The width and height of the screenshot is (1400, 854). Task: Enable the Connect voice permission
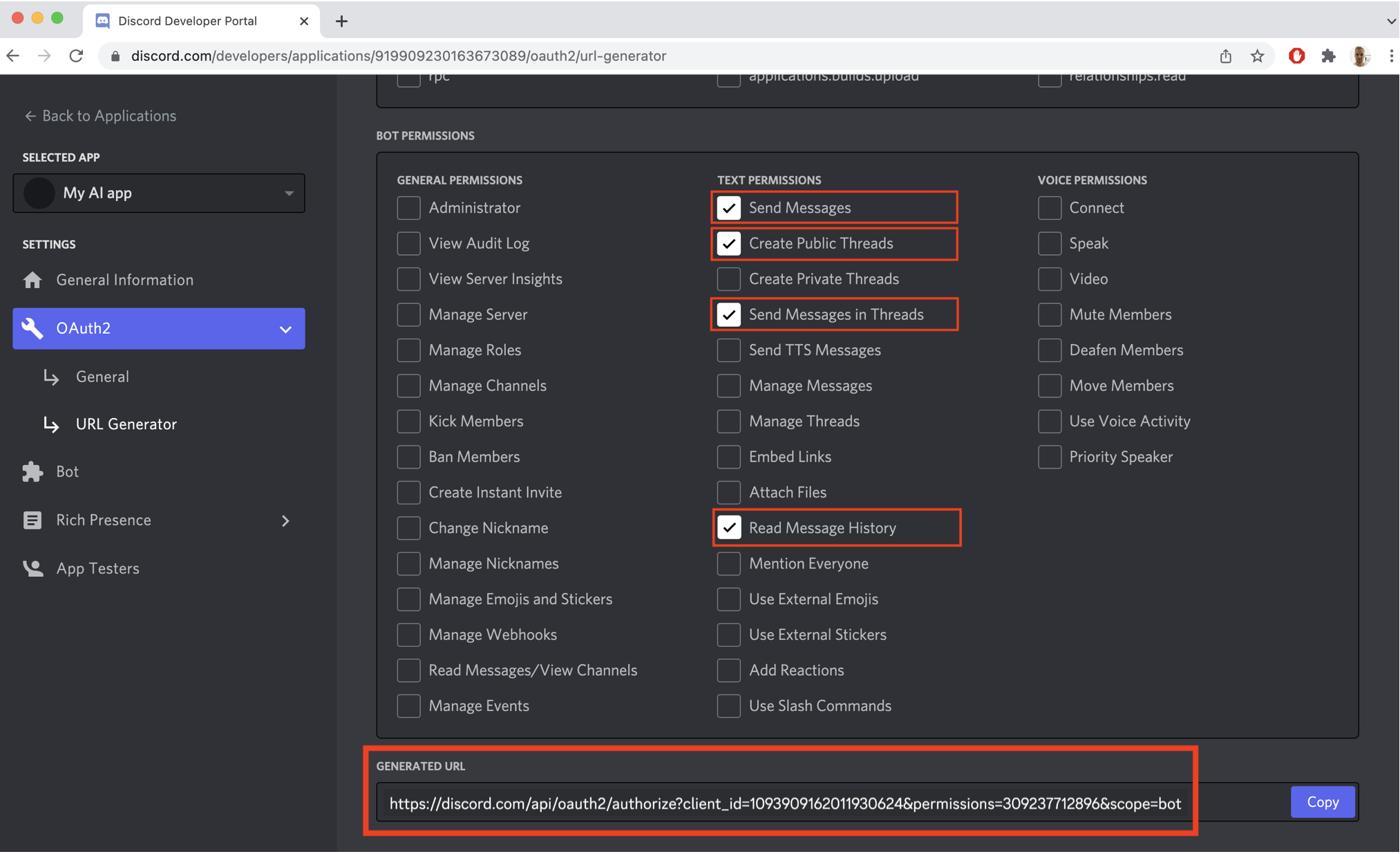click(x=1049, y=207)
